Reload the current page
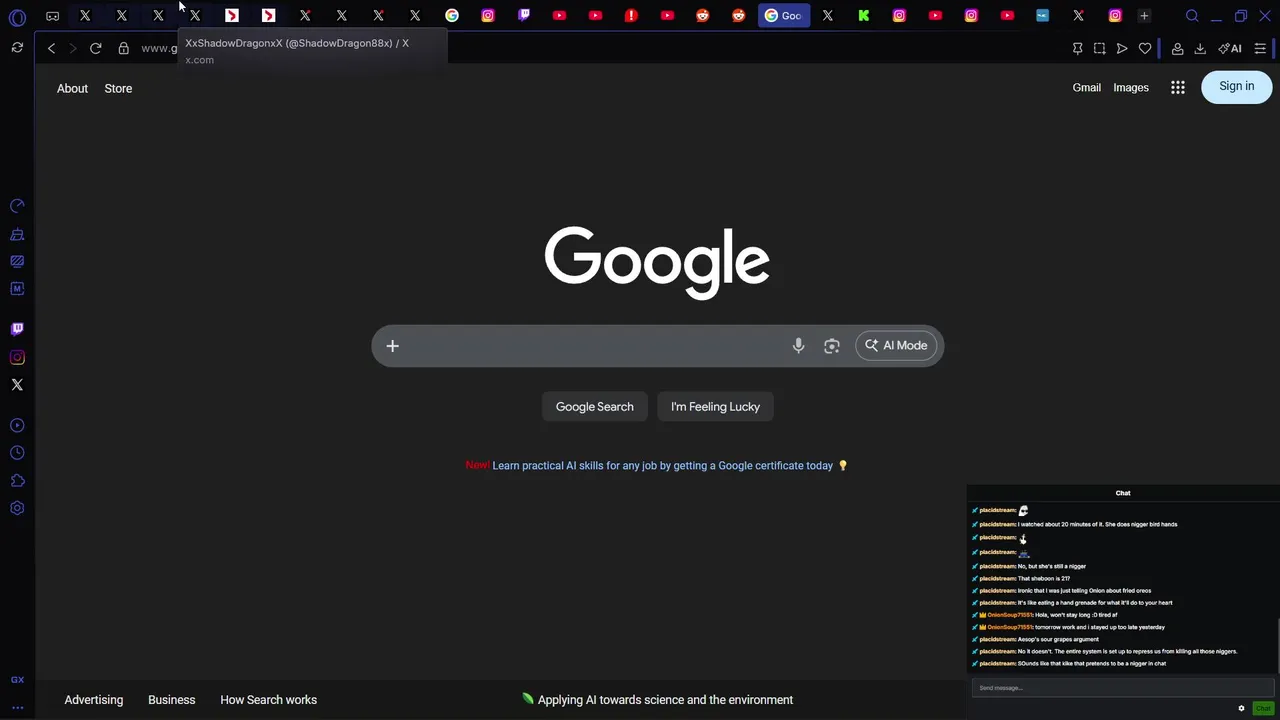The image size is (1280, 720). point(96,48)
